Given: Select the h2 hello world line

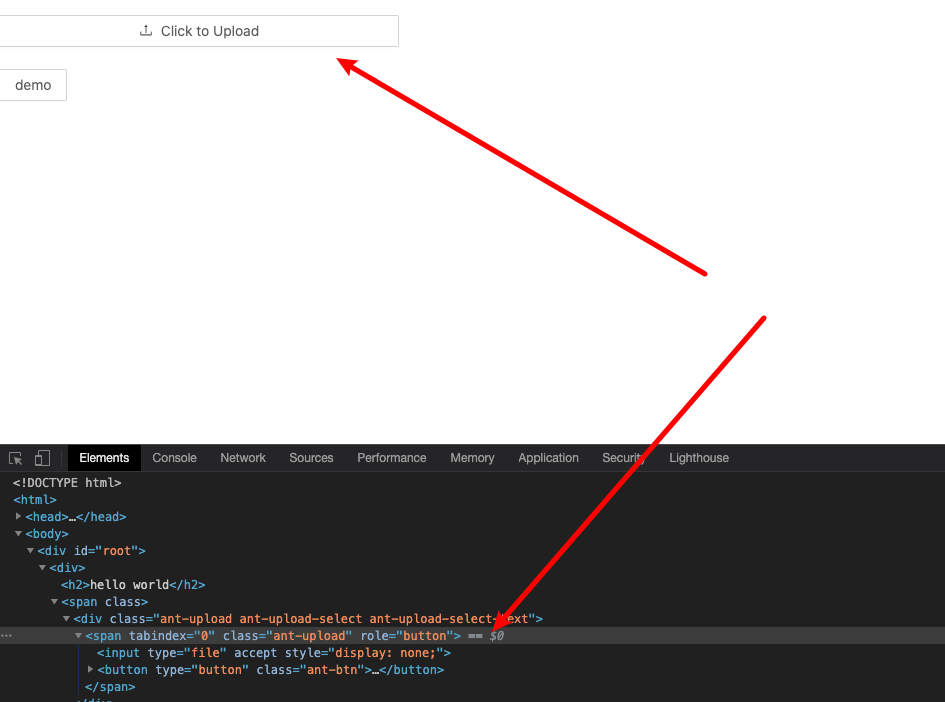Looking at the screenshot, I should (x=133, y=584).
